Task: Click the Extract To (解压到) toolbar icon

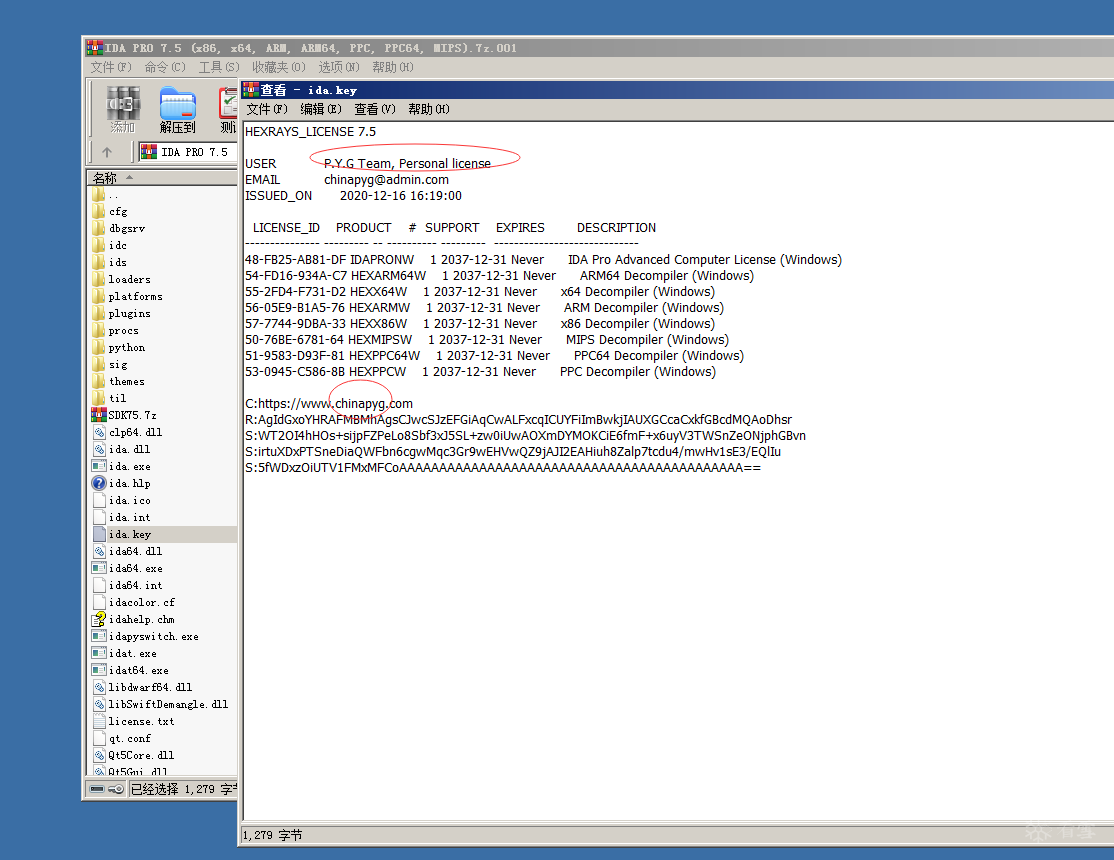Action: click(178, 109)
